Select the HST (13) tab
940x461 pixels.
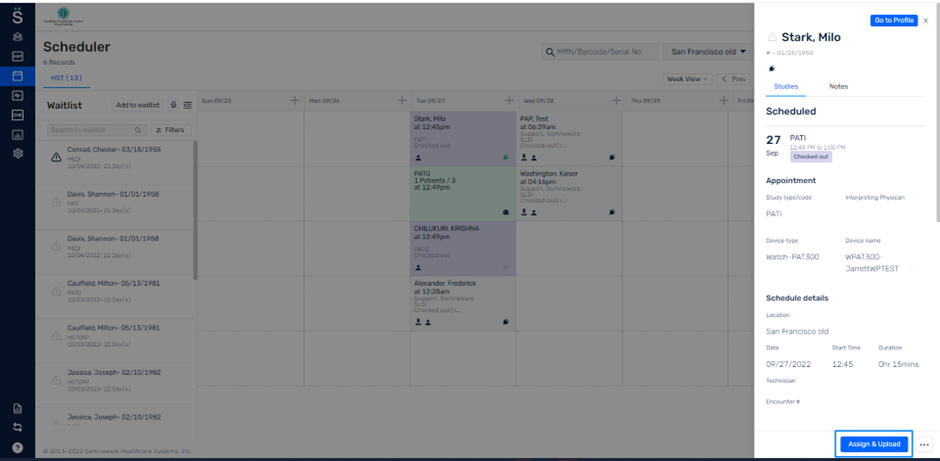(x=66, y=78)
